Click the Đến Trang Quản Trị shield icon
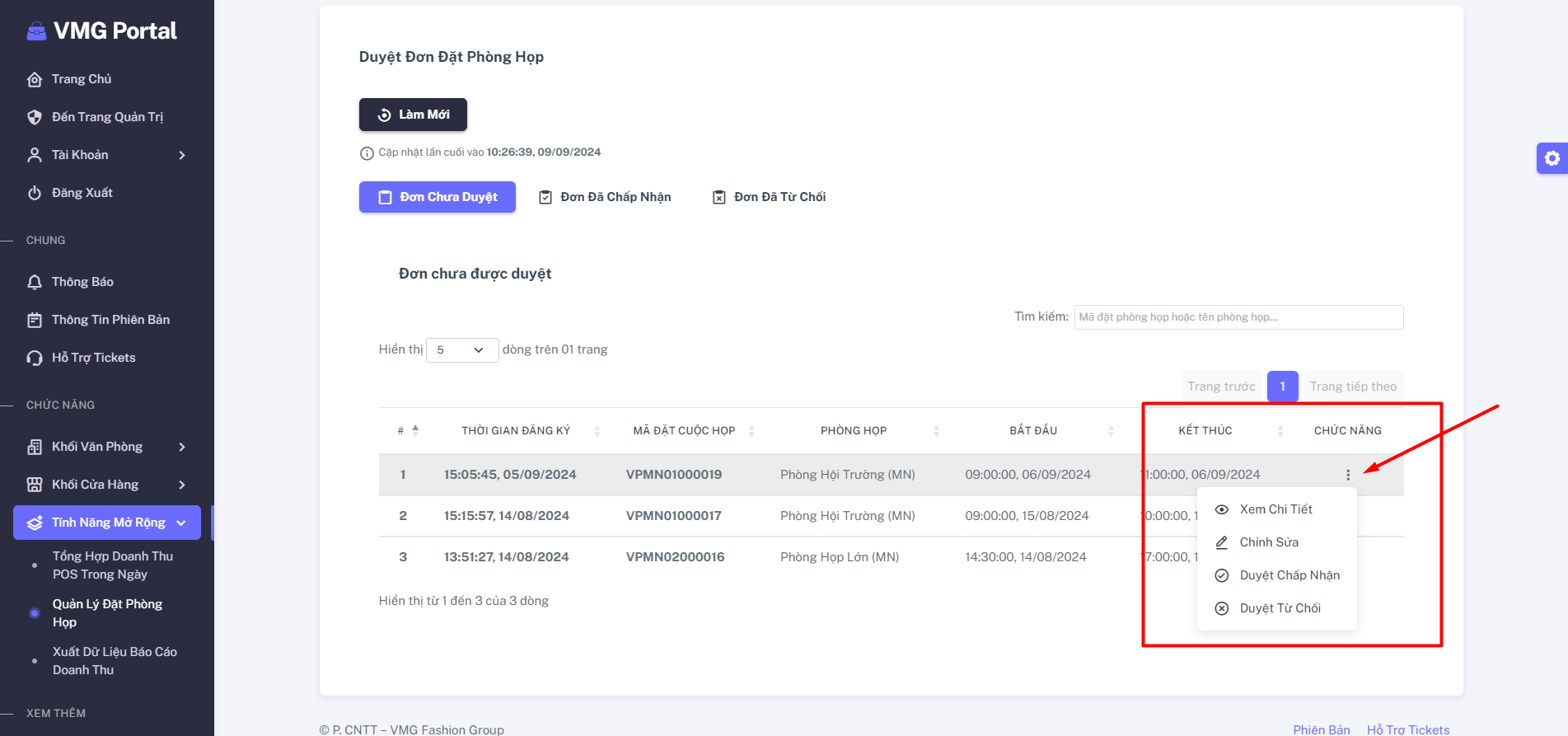Image resolution: width=1568 pixels, height=736 pixels. click(x=35, y=117)
